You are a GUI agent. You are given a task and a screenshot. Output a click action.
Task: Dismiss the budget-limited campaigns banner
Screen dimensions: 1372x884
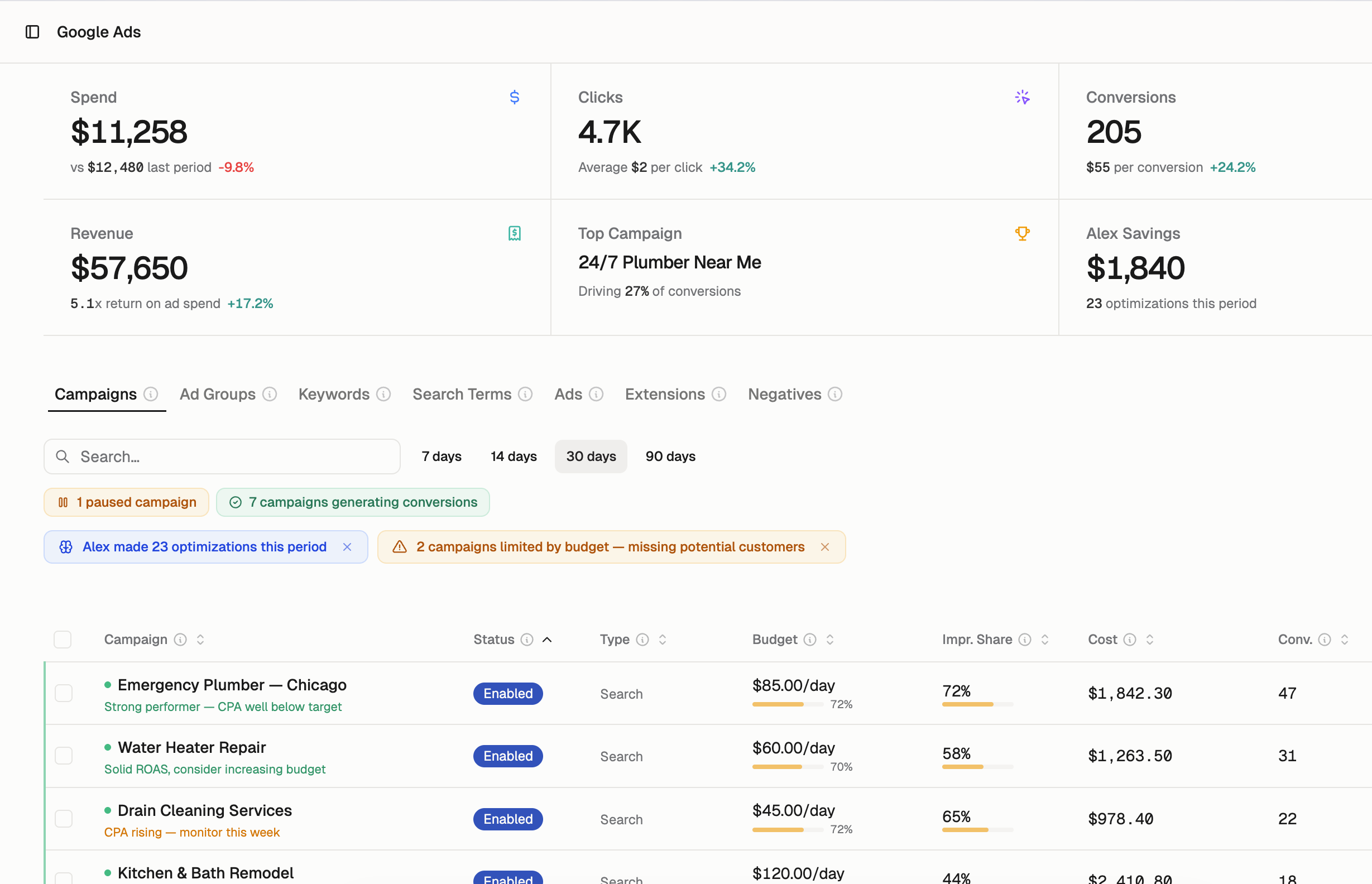[825, 546]
